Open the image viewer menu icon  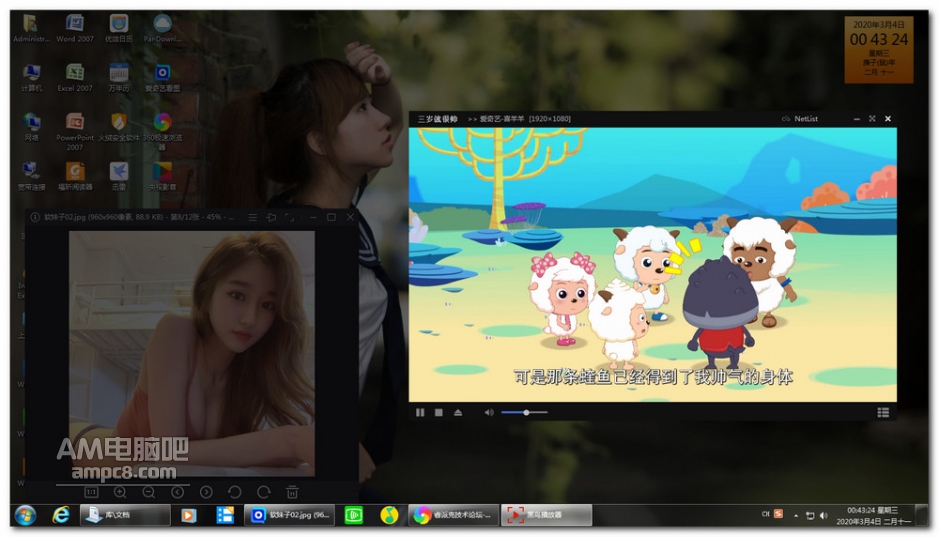click(253, 217)
